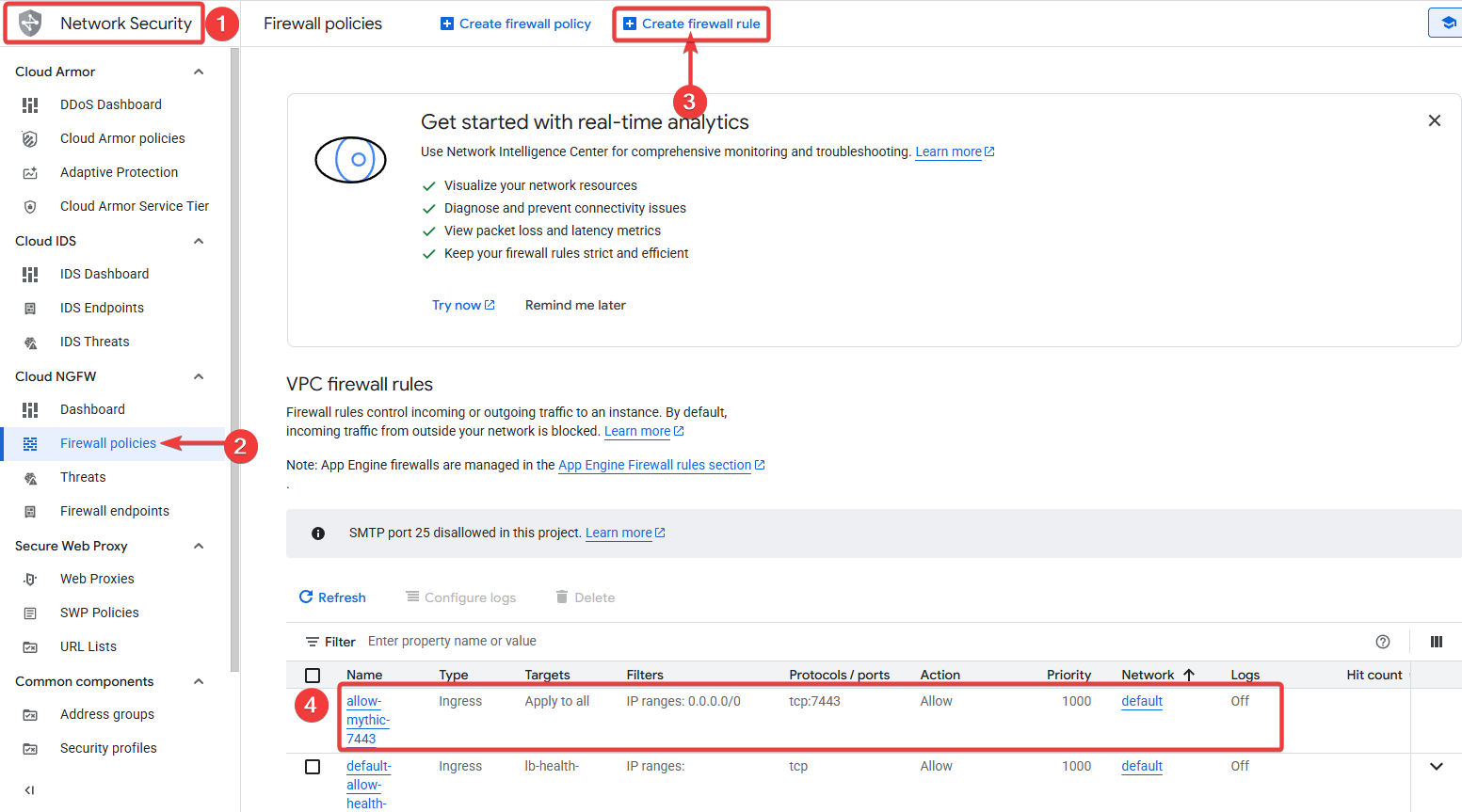The image size is (1462, 812).
Task: Open the learning panel graduation cap icon
Action: coord(1448,23)
